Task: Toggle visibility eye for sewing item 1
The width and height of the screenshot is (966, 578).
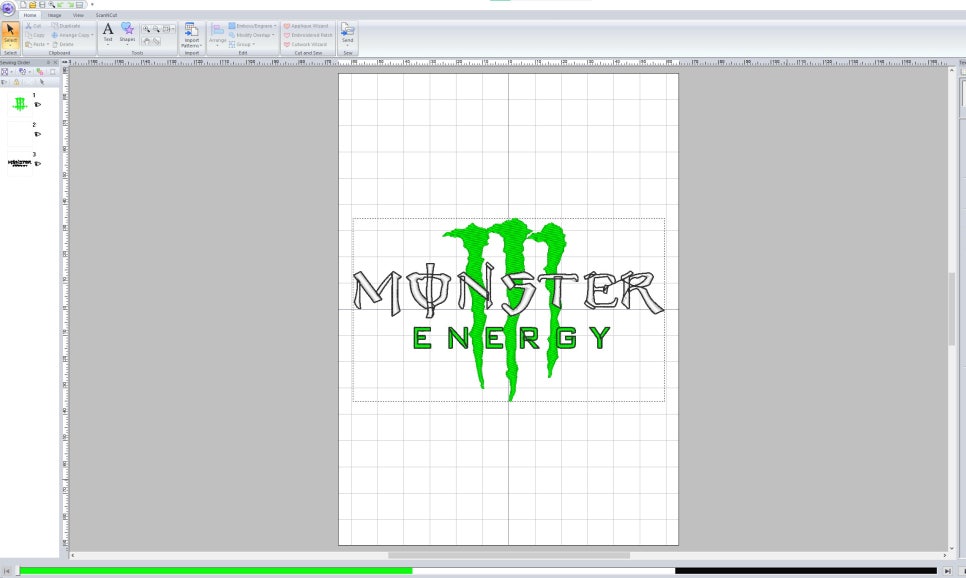Action: (38, 105)
